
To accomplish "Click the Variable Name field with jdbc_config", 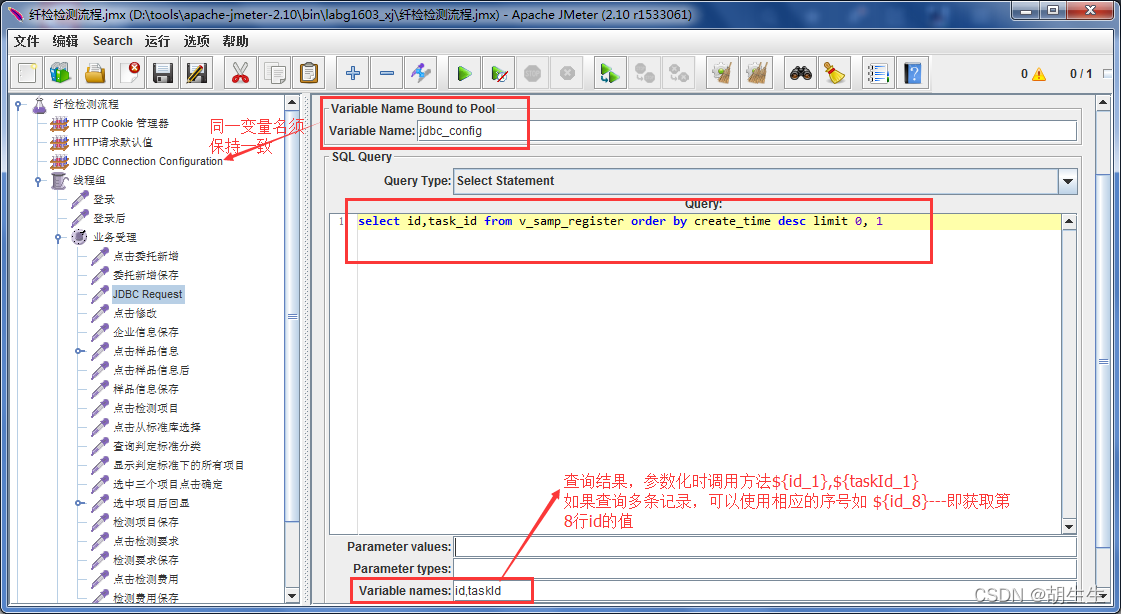I will [x=746, y=131].
